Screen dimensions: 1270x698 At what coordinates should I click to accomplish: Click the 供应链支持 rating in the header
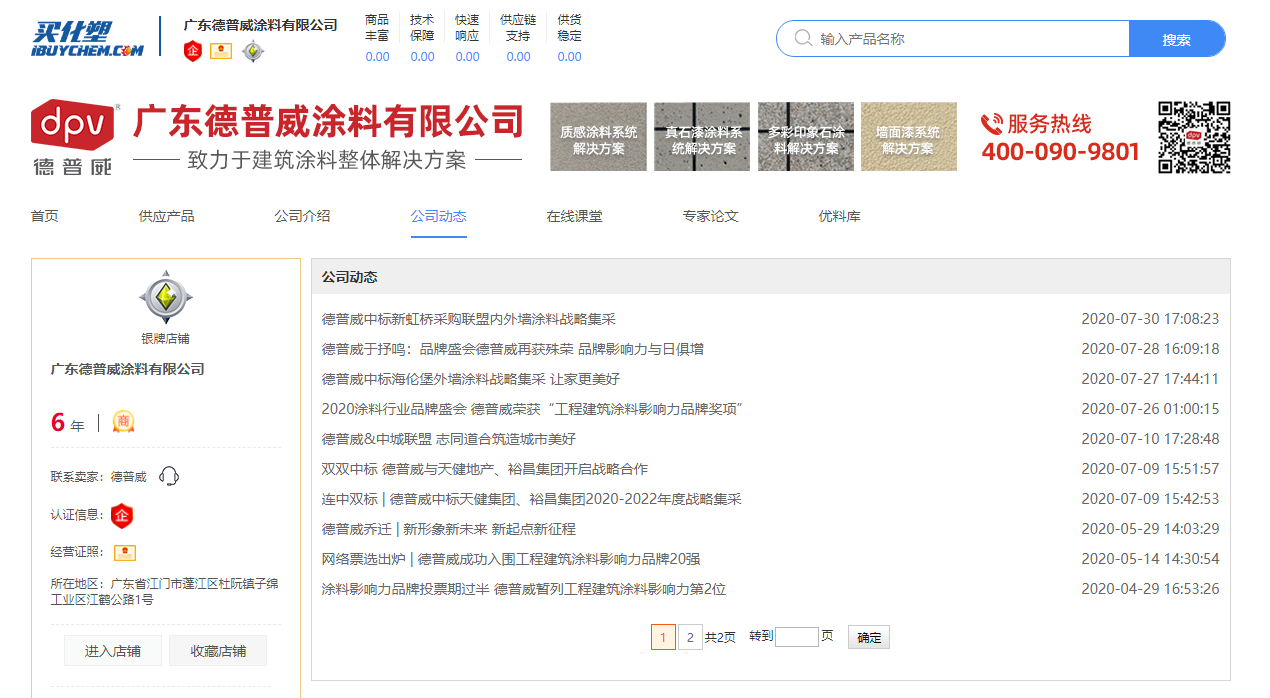518,38
